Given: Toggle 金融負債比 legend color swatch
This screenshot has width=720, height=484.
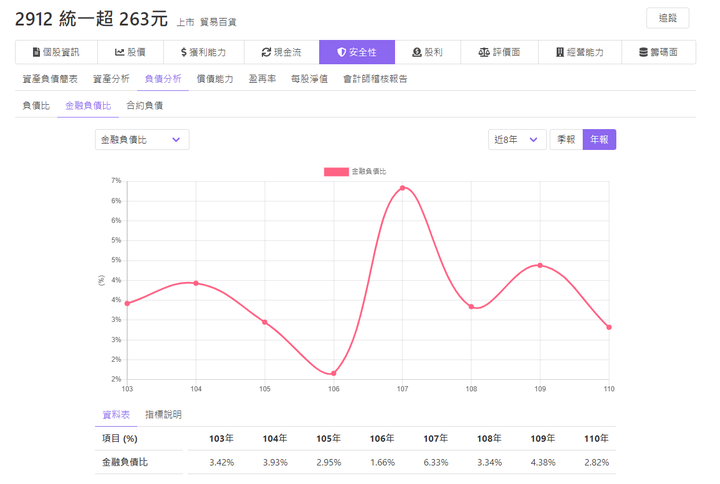Looking at the screenshot, I should (336, 172).
